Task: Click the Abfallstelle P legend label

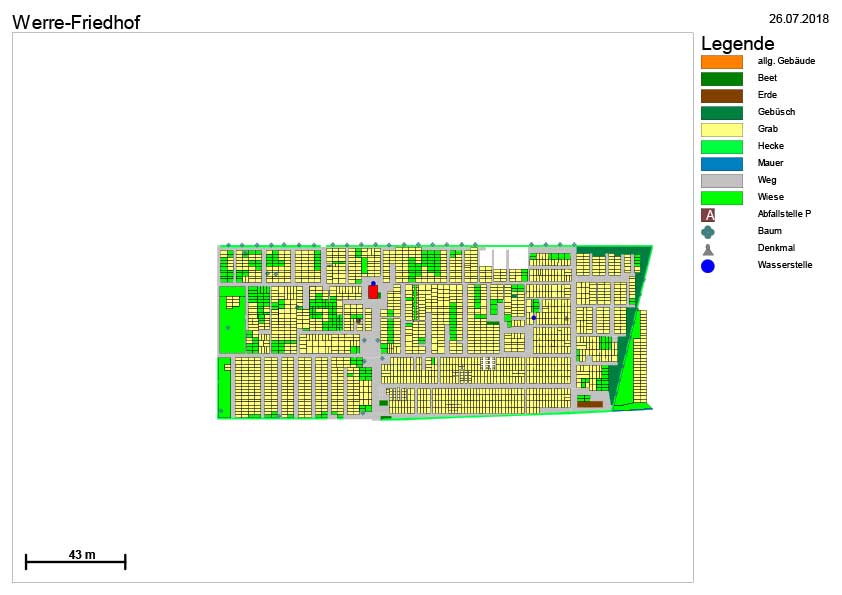Action: point(784,214)
